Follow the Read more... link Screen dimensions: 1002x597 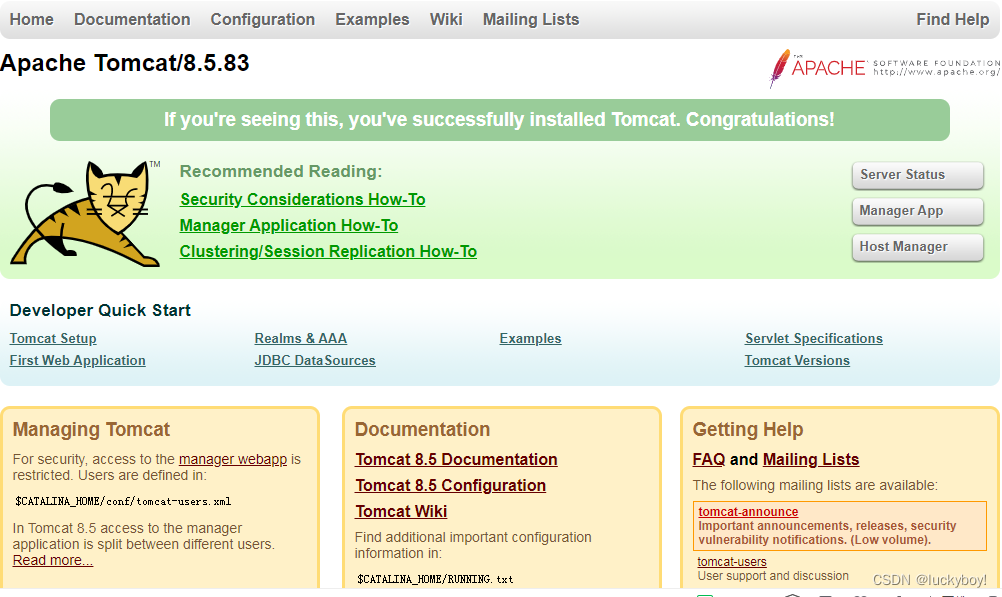click(53, 561)
